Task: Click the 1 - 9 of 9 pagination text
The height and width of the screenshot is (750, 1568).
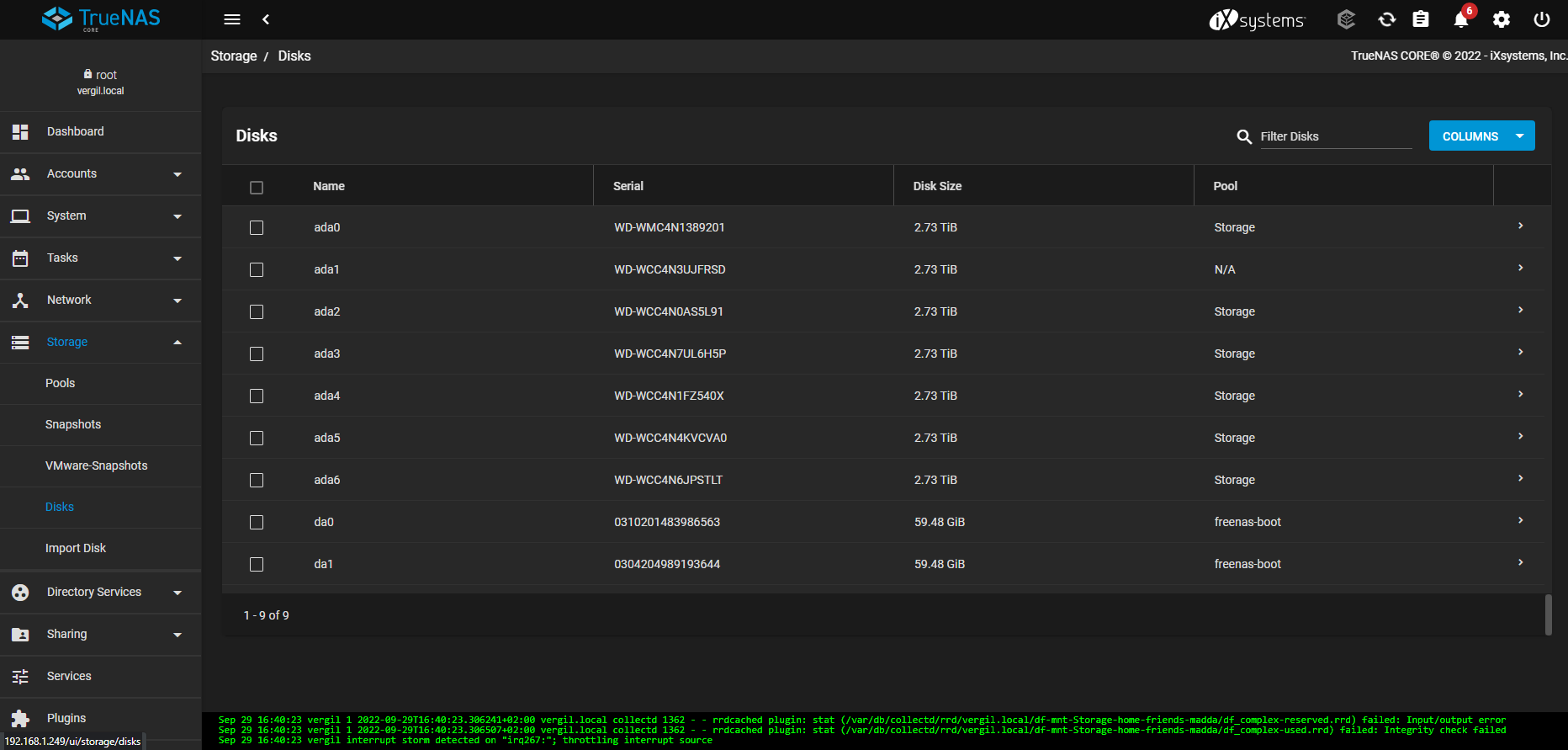Action: (267, 615)
